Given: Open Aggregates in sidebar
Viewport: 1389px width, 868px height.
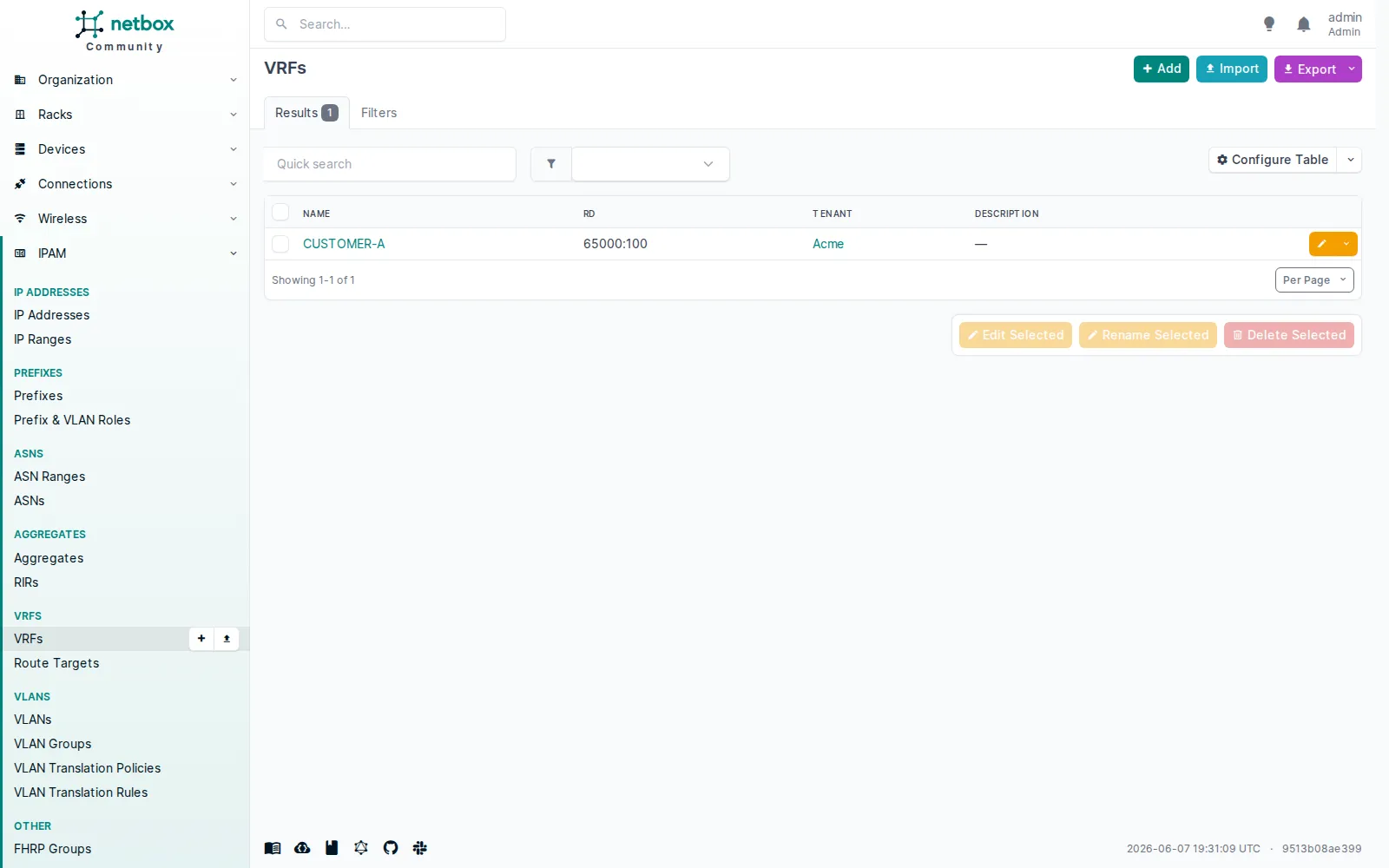Looking at the screenshot, I should click(49, 558).
